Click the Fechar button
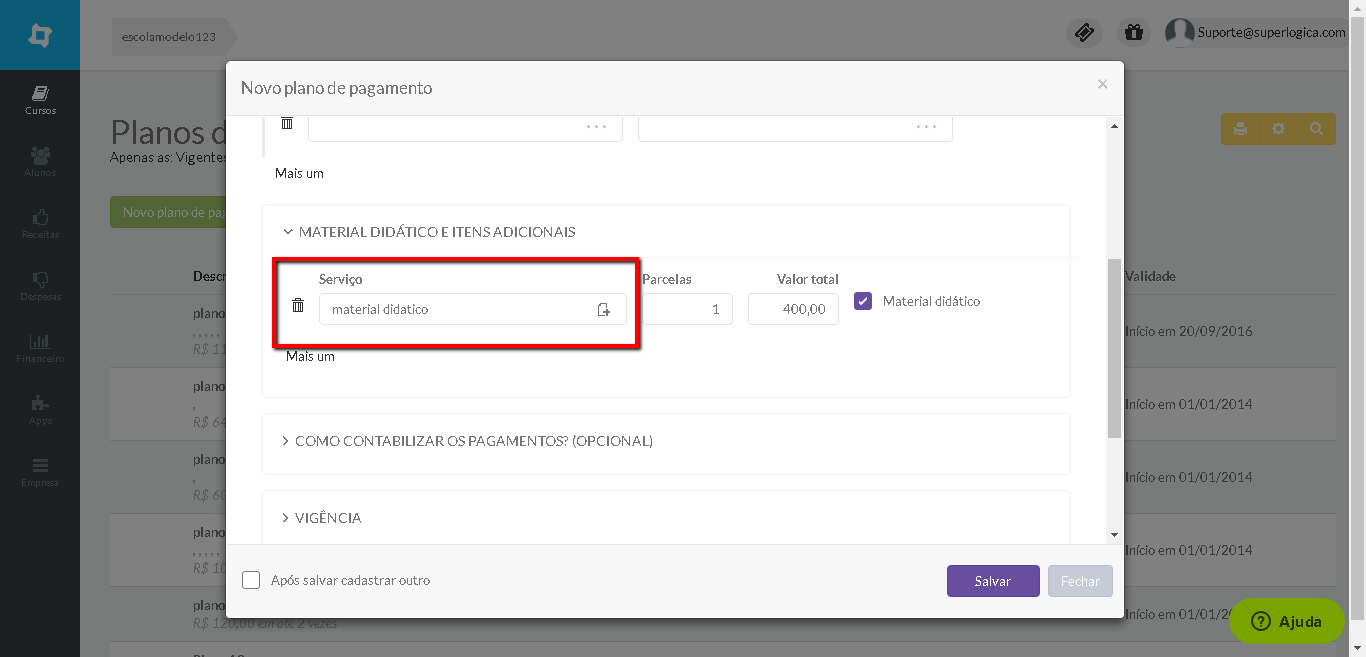The image size is (1366, 657). click(1080, 581)
